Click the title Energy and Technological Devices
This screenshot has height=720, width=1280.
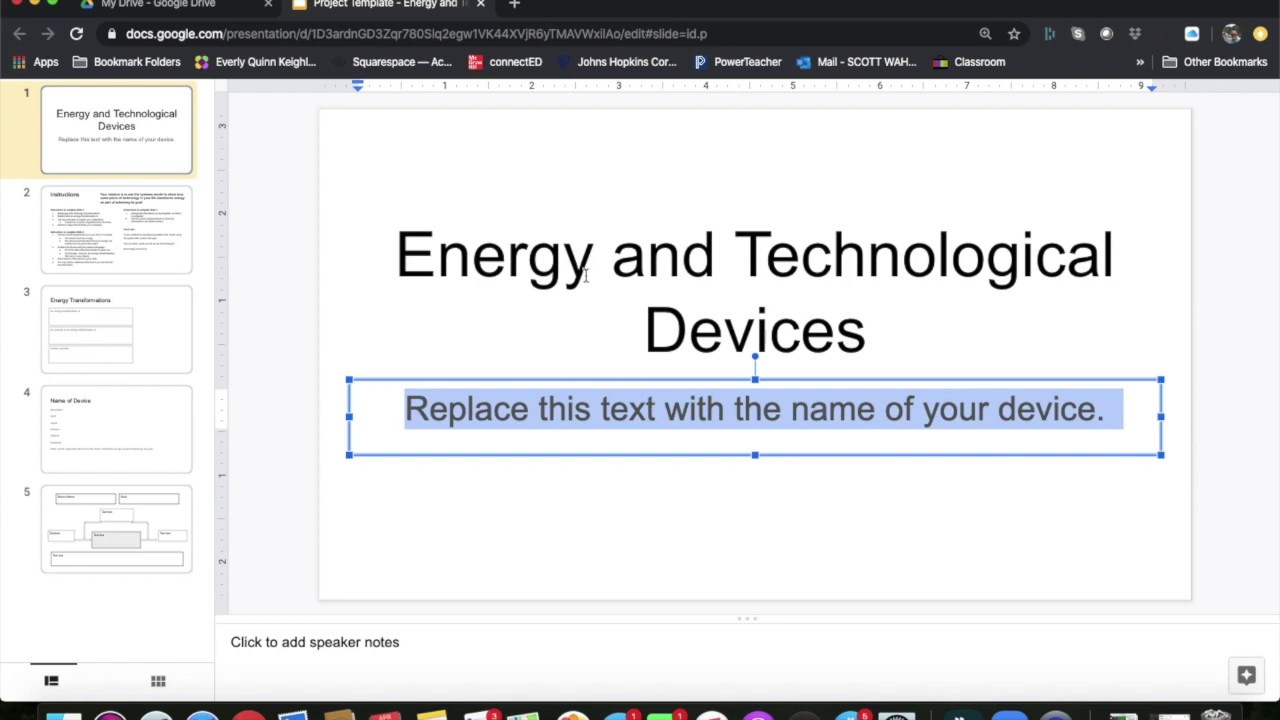pos(754,292)
